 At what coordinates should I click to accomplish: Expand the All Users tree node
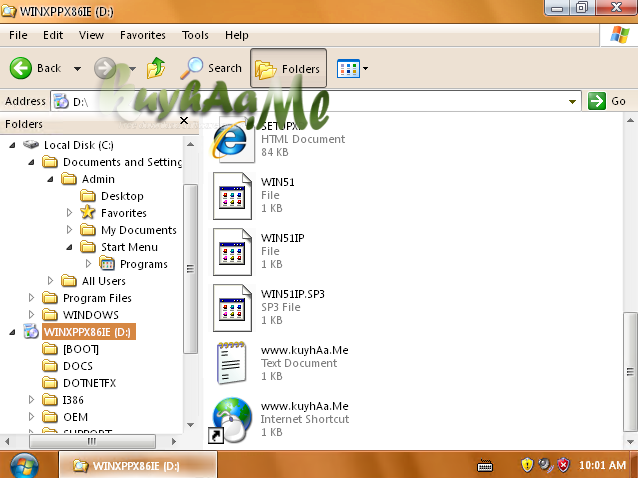pyautogui.click(x=50, y=281)
